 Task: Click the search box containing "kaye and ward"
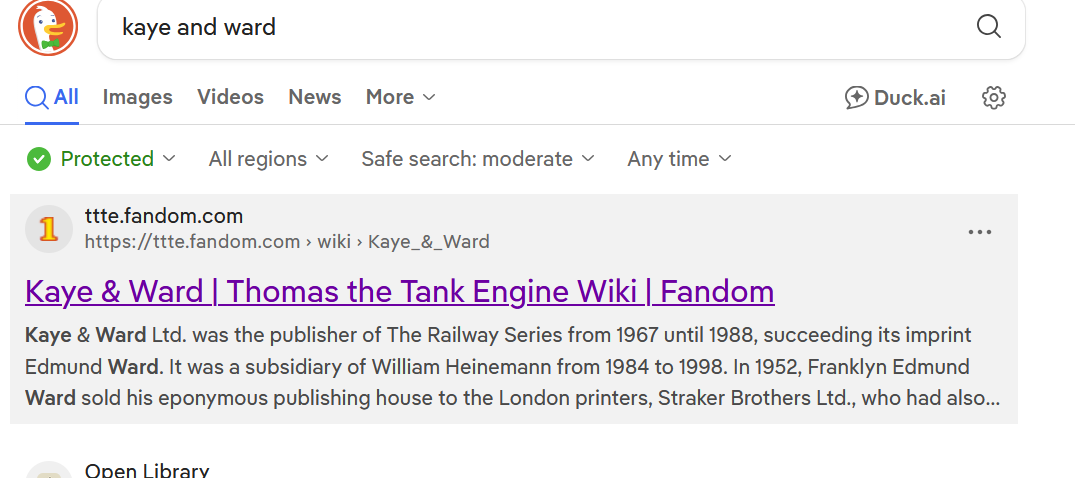pos(540,27)
